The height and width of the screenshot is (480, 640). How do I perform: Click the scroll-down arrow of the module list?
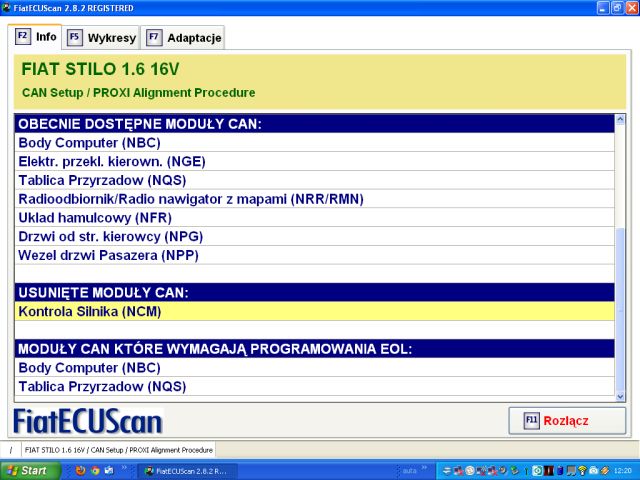point(620,396)
